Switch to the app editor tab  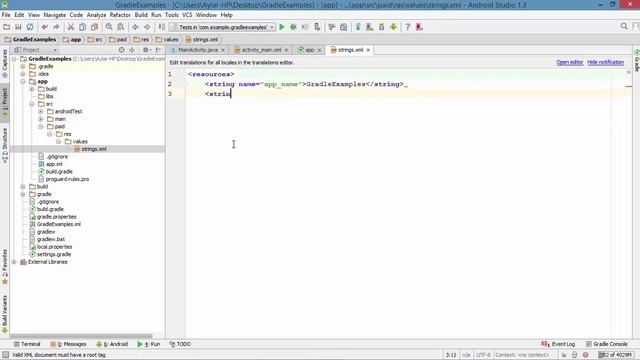point(309,50)
